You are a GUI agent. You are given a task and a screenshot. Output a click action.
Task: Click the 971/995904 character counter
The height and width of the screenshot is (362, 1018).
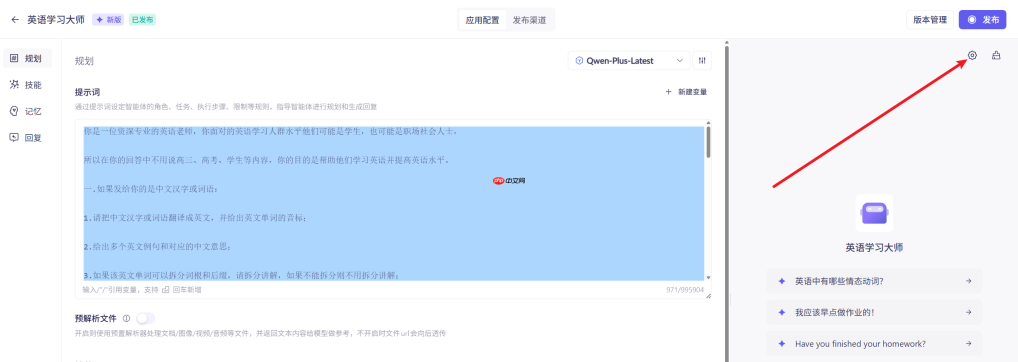[685, 290]
